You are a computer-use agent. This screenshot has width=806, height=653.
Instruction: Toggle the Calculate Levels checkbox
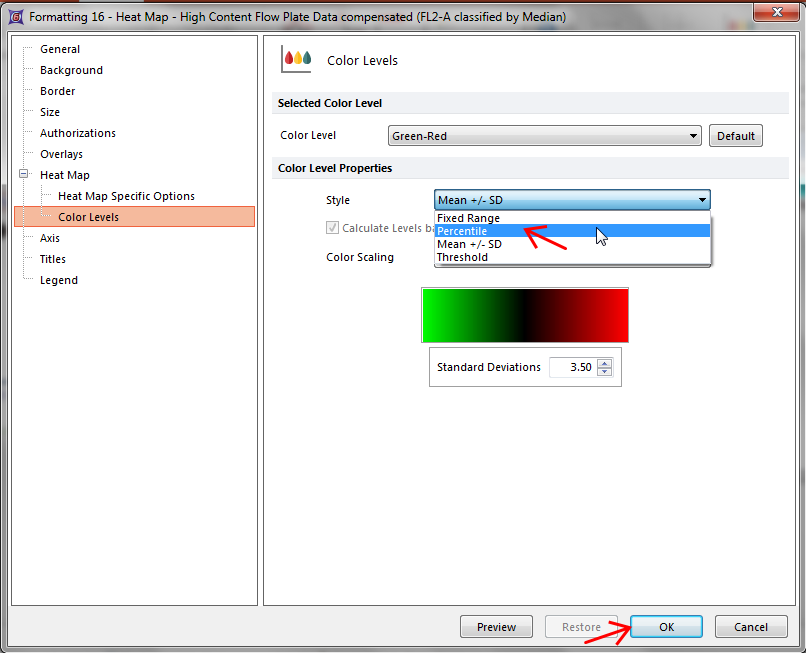(333, 228)
